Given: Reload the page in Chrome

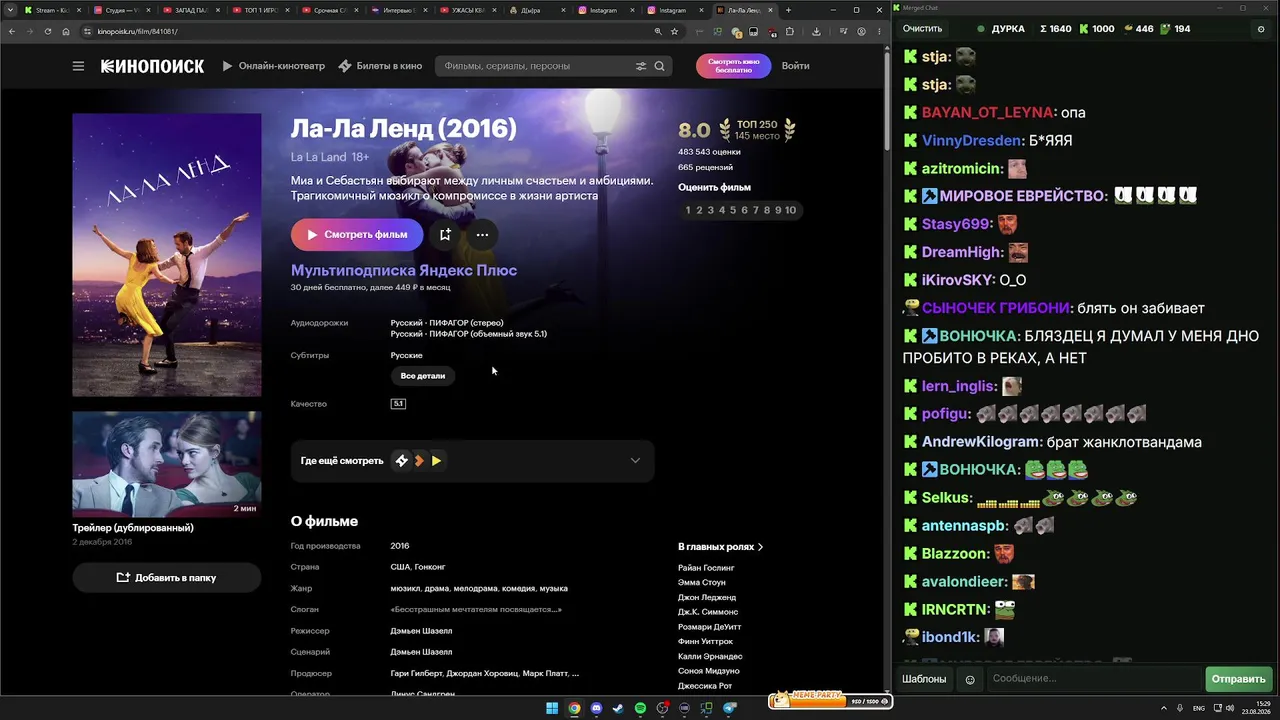Looking at the screenshot, I should pyautogui.click(x=47, y=31).
